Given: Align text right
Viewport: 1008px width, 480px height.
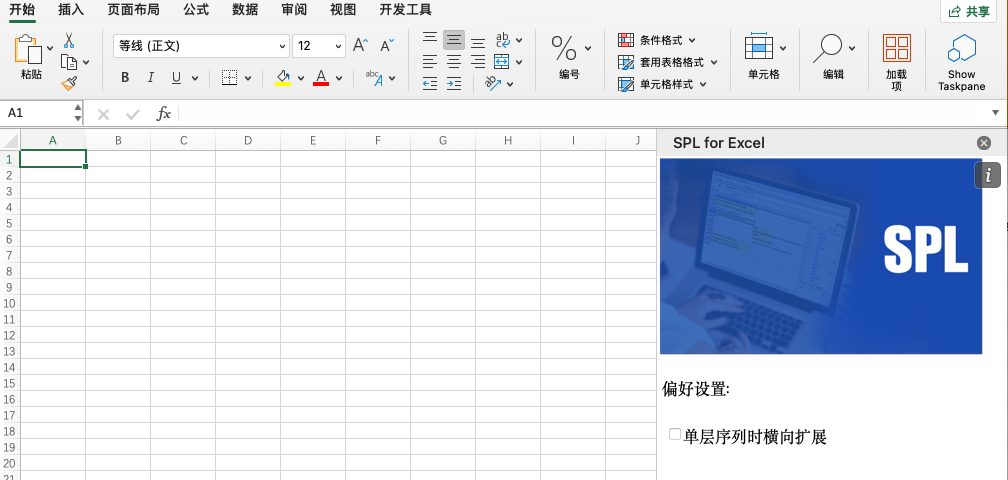Looking at the screenshot, I should point(478,62).
